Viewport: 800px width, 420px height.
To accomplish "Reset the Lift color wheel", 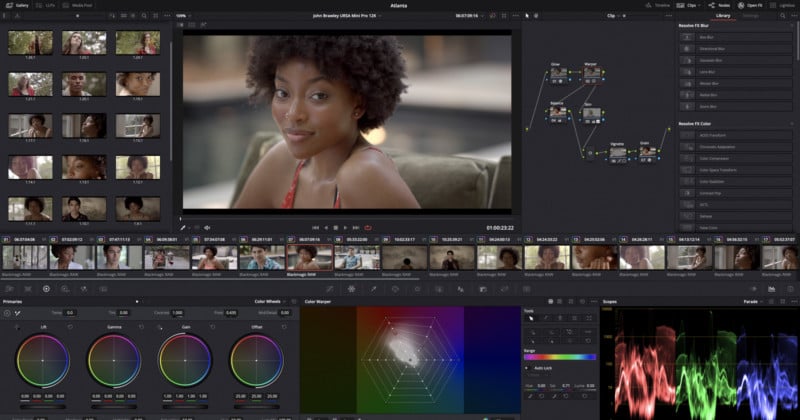I will pos(70,327).
